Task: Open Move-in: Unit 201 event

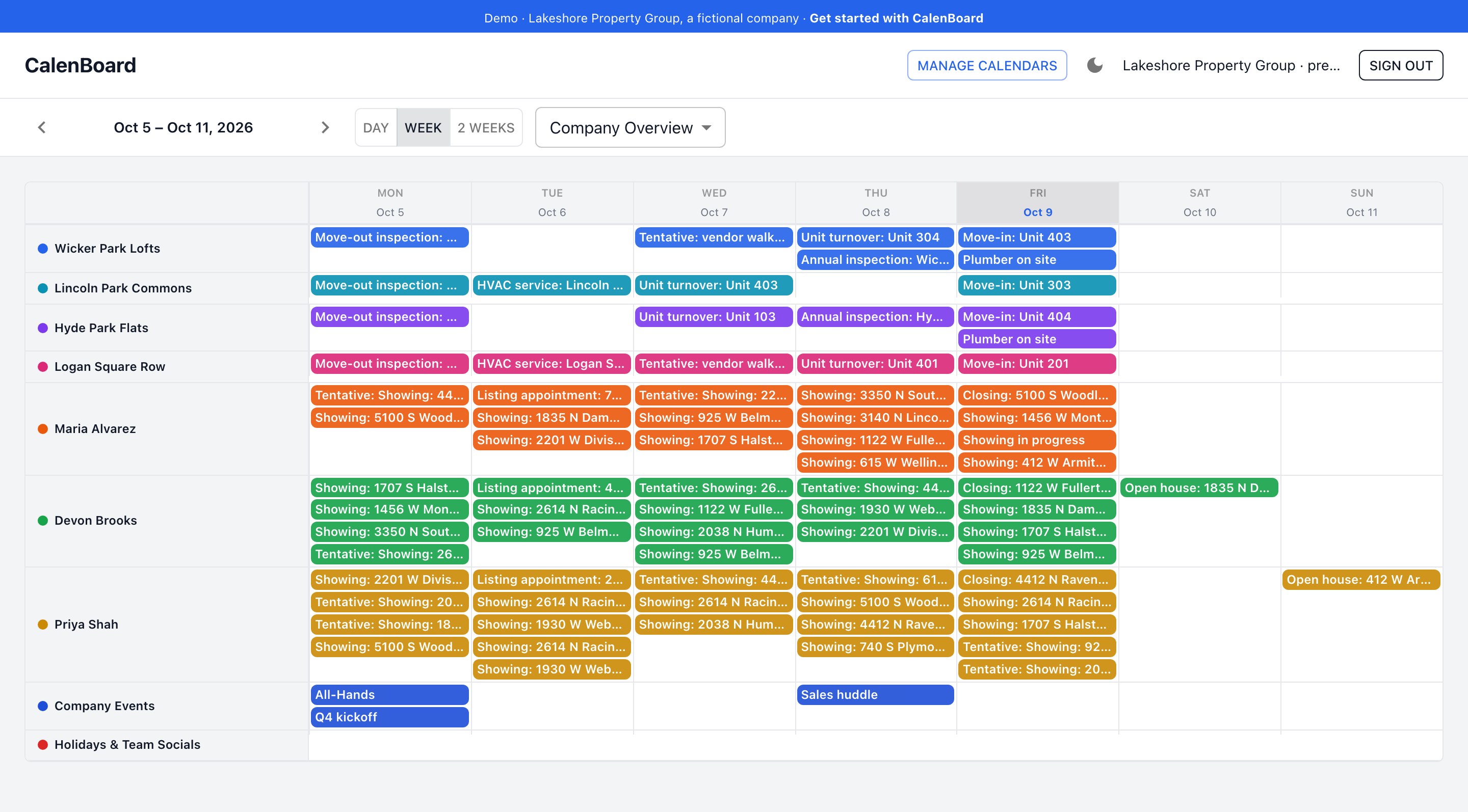Action: pos(1037,364)
